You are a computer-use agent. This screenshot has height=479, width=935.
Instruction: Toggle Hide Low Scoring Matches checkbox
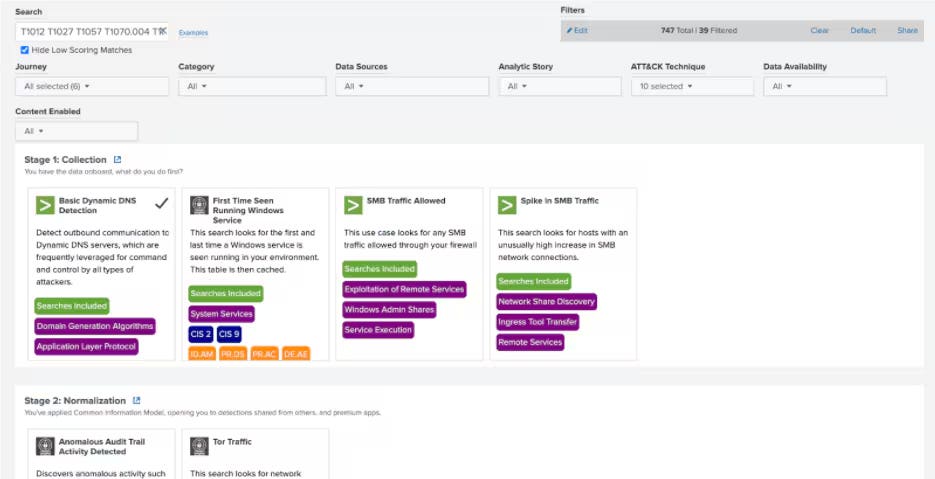pos(25,50)
